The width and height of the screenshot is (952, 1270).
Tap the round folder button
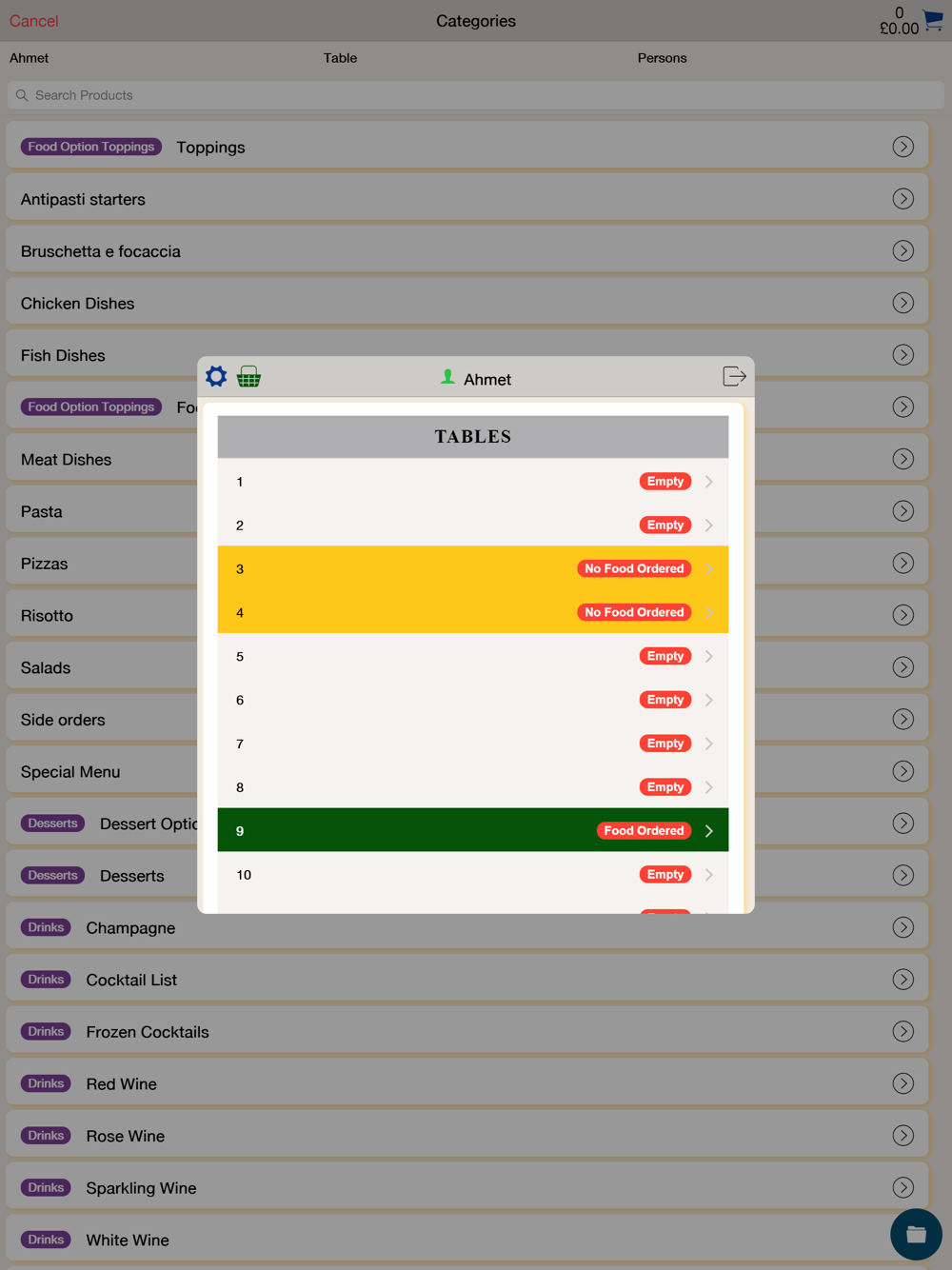pyautogui.click(x=916, y=1234)
